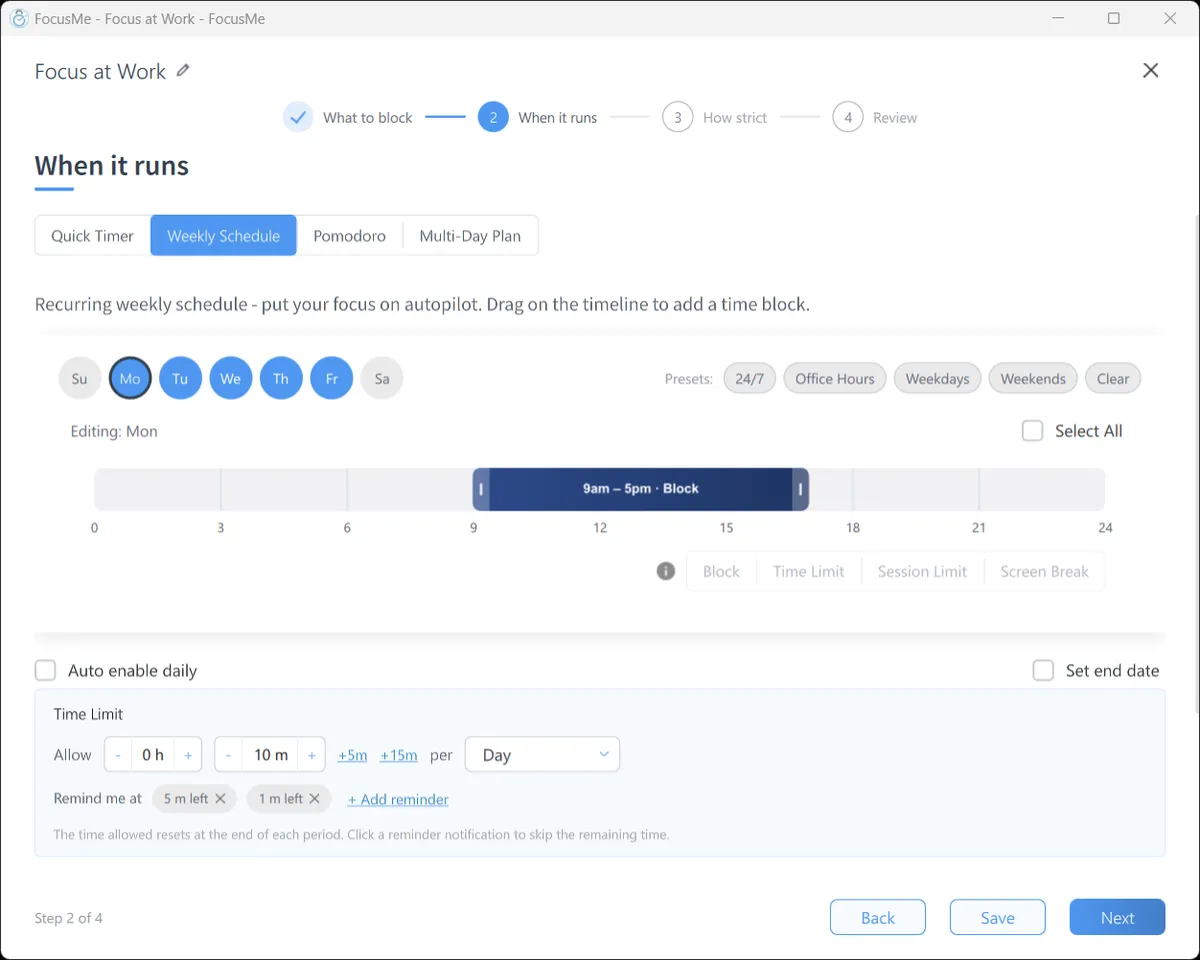Remove the 5 m left reminder
The width and height of the screenshot is (1200, 960).
[220, 798]
